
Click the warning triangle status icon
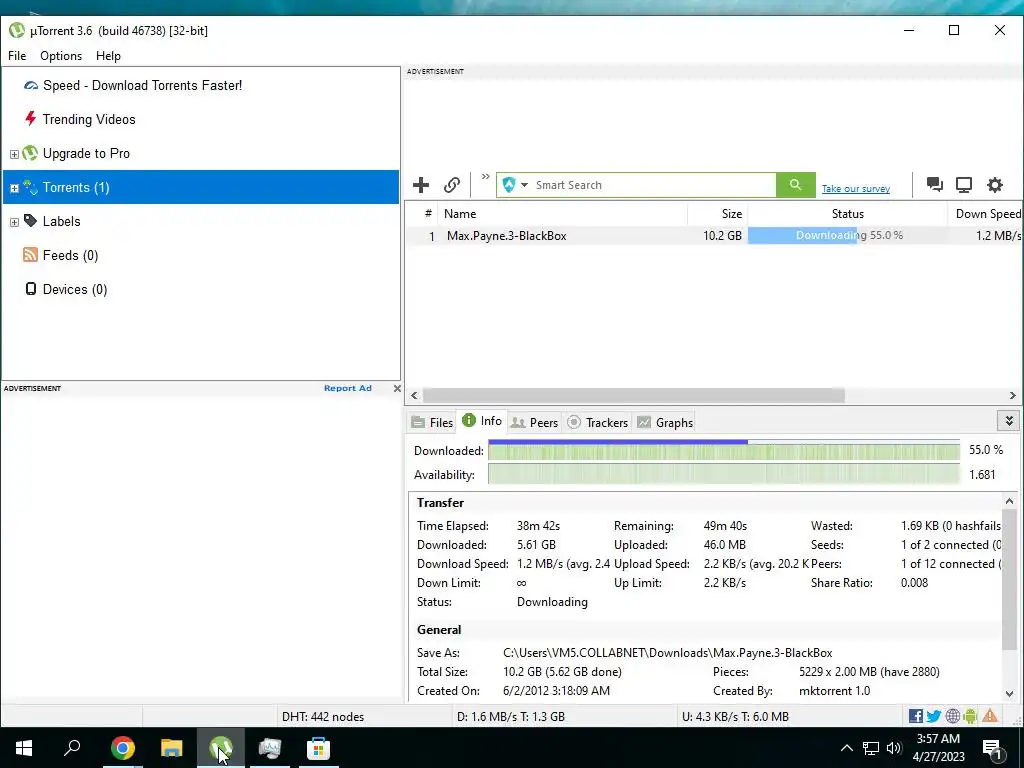point(990,716)
